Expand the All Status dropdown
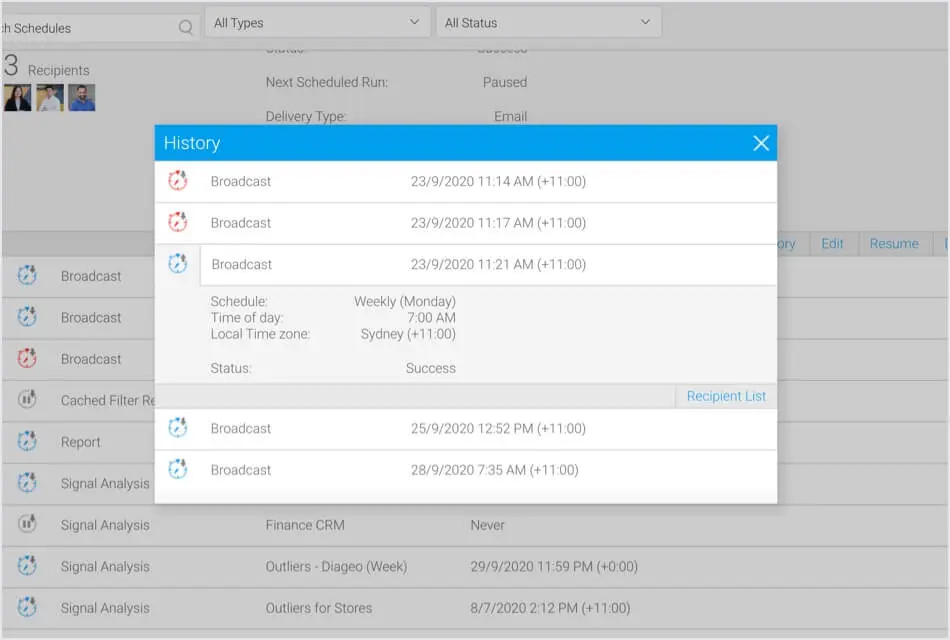 [548, 23]
